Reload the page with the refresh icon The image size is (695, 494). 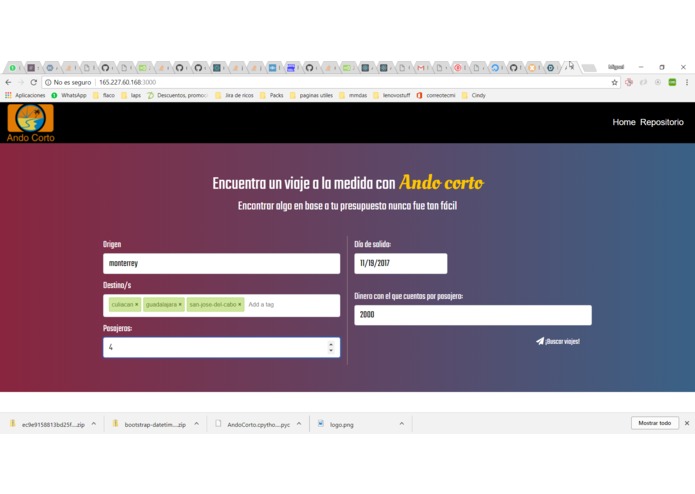[33, 82]
